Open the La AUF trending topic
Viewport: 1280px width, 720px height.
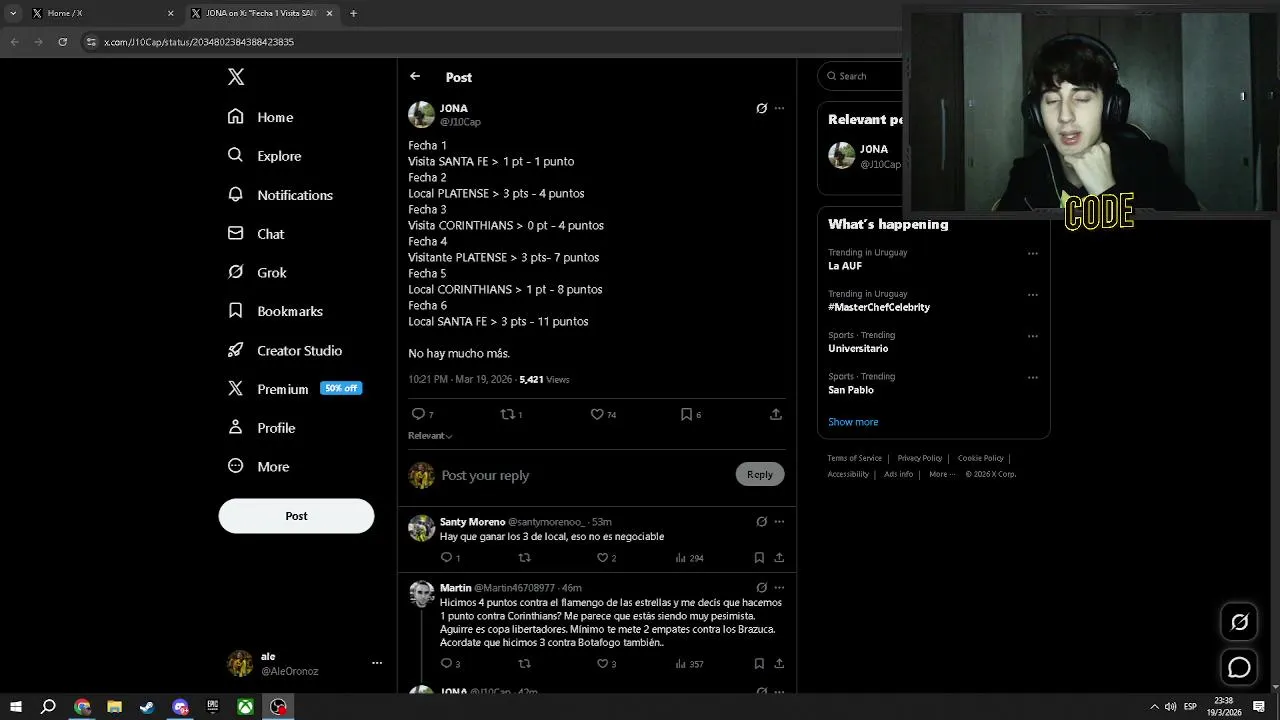click(x=844, y=266)
